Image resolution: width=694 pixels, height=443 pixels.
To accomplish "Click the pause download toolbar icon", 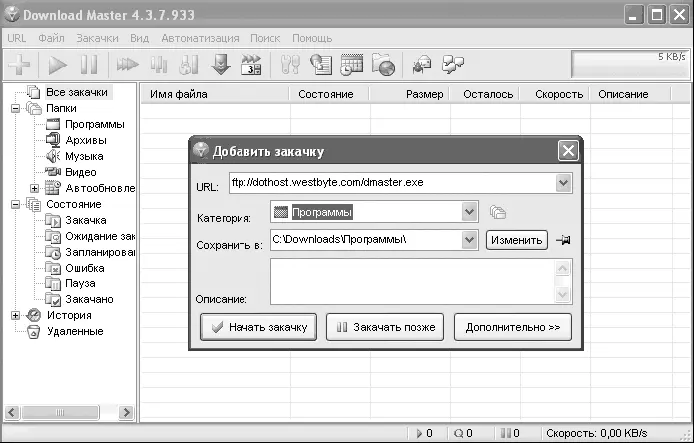I will pyautogui.click(x=89, y=65).
